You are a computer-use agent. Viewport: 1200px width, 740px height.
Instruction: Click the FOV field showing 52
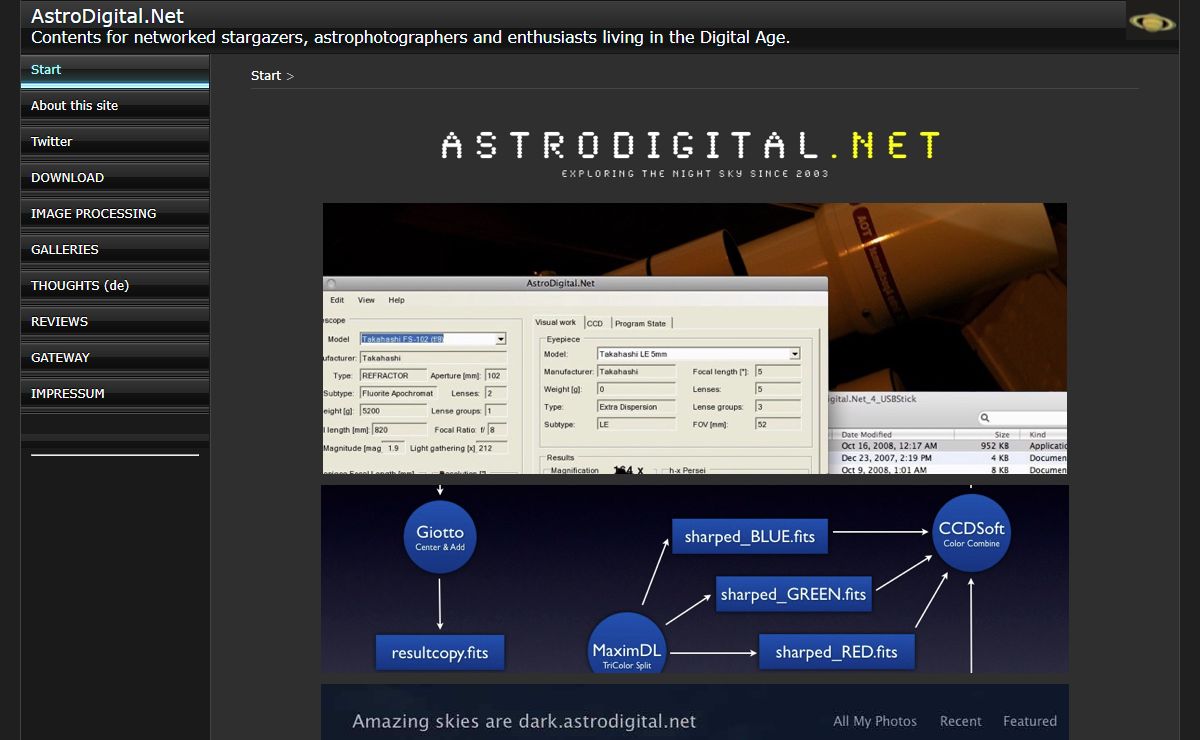click(x=778, y=424)
